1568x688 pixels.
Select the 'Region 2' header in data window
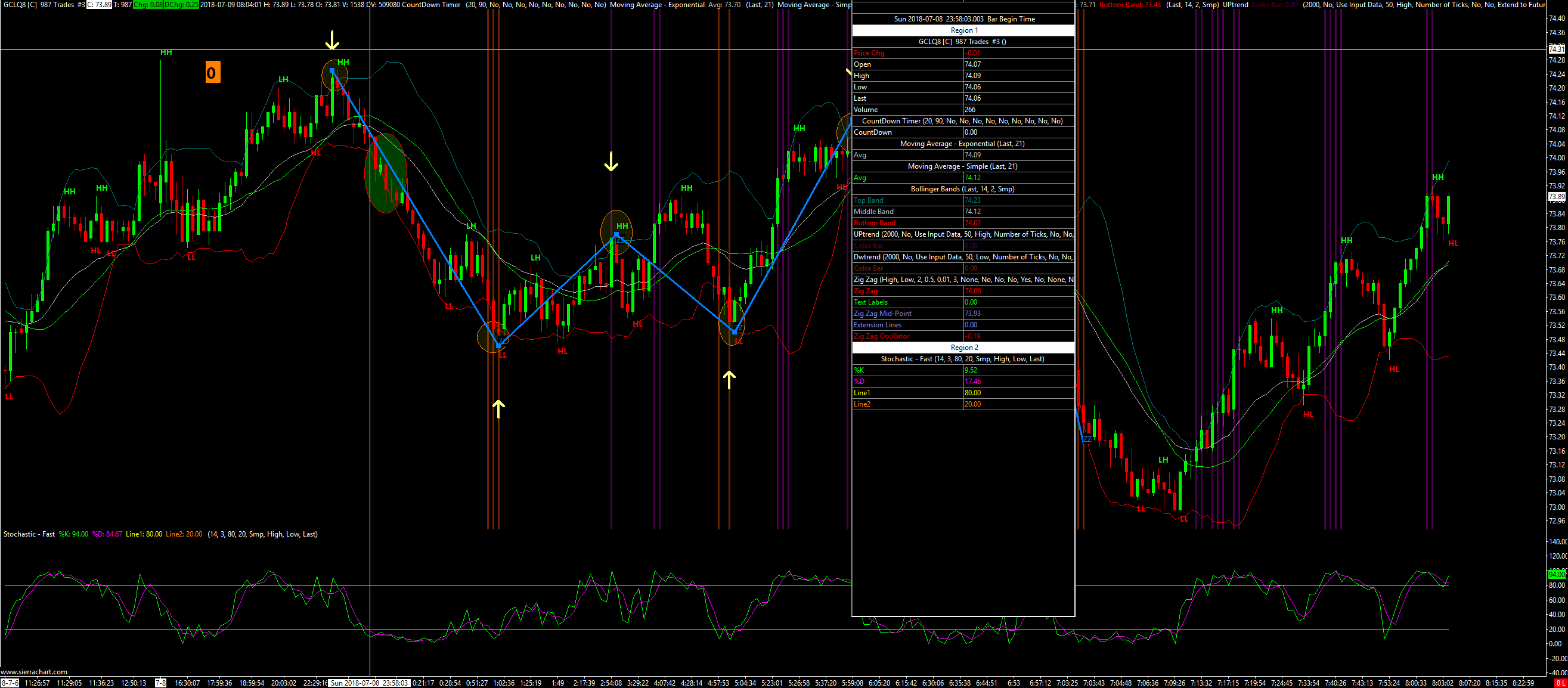963,348
